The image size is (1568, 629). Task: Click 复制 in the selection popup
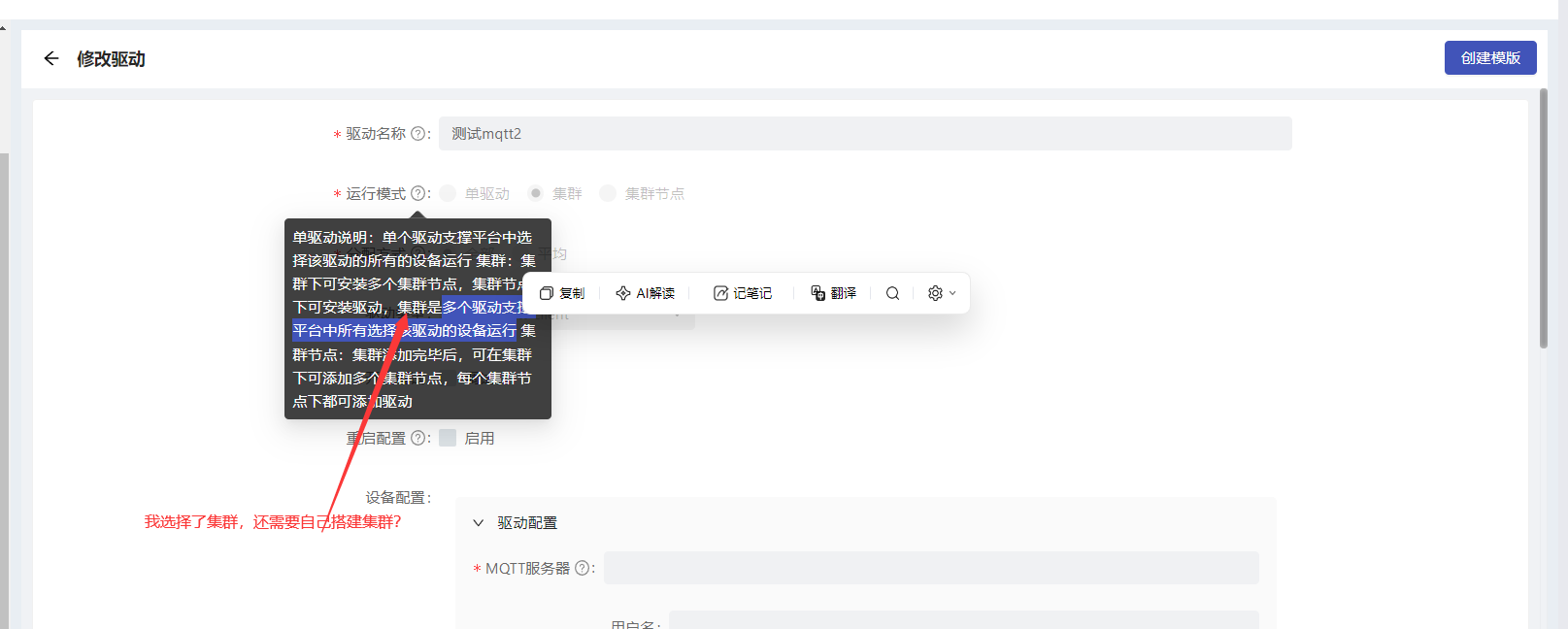pyautogui.click(x=562, y=293)
